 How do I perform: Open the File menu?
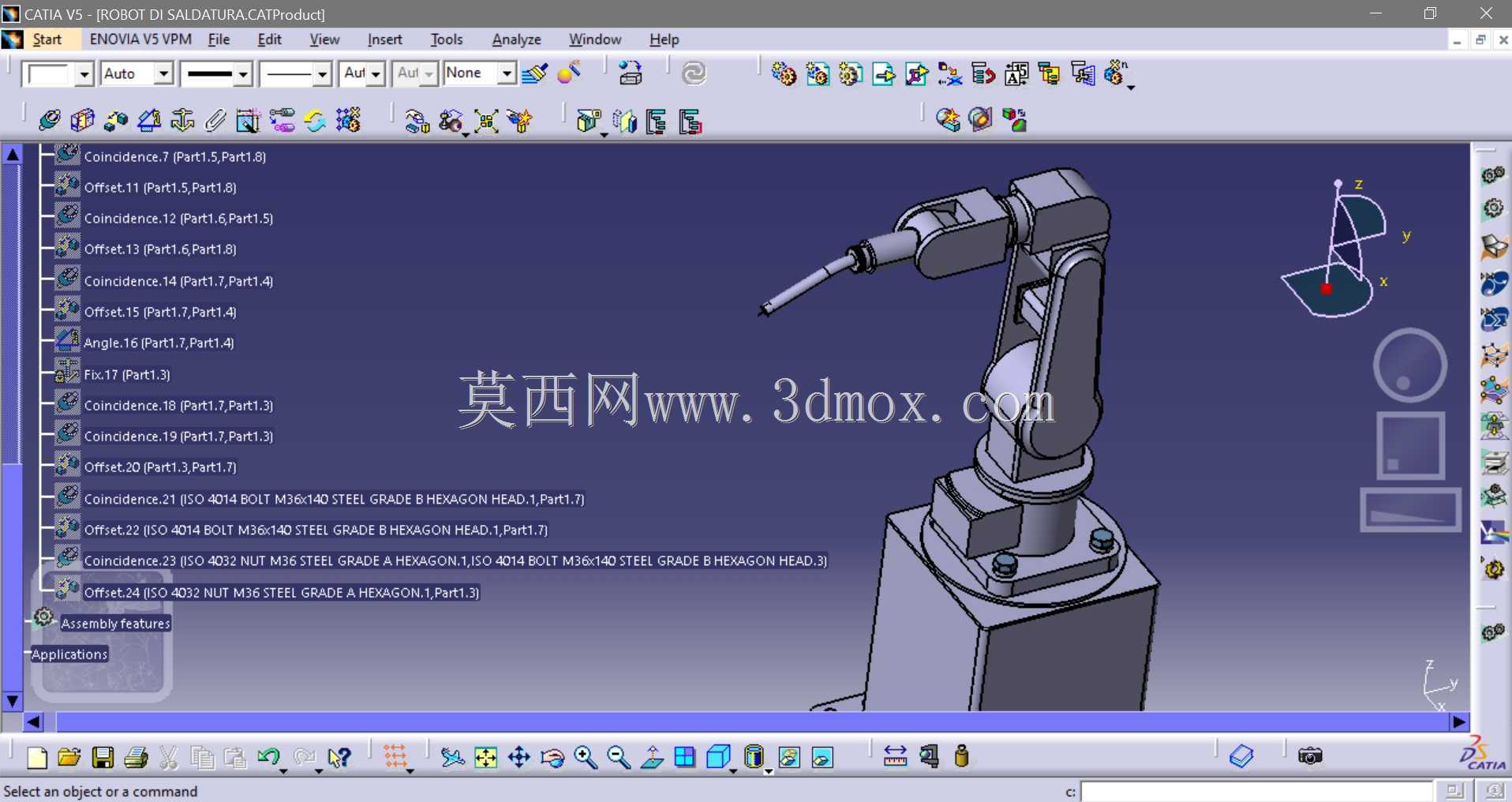point(219,39)
